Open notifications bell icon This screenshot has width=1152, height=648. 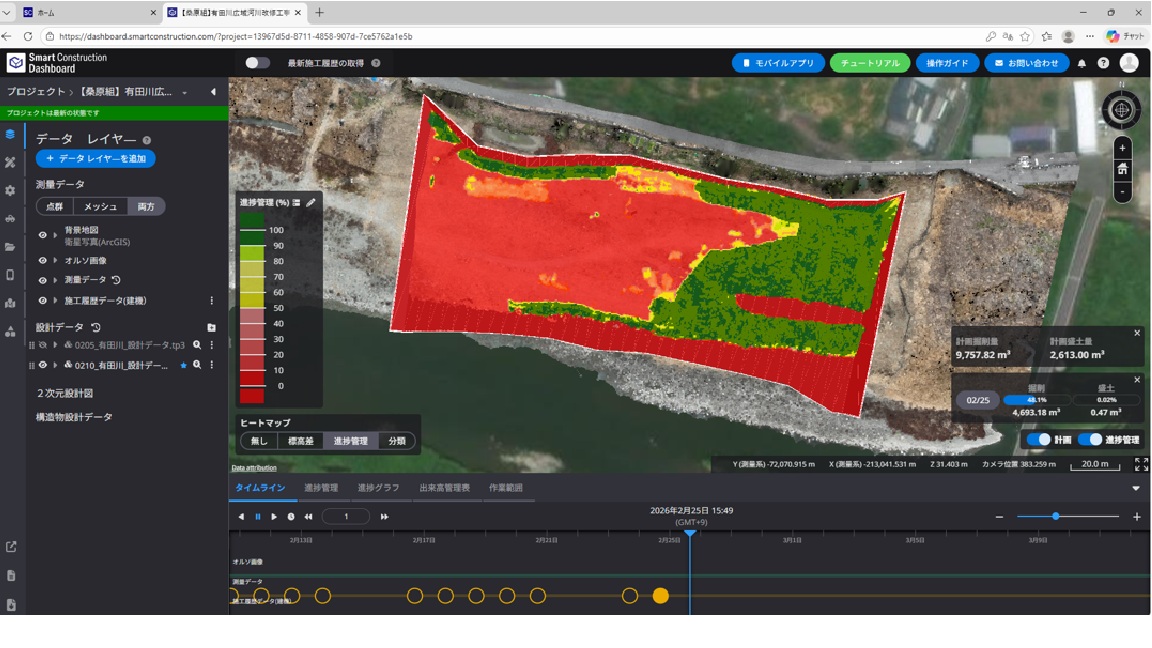click(x=1081, y=63)
